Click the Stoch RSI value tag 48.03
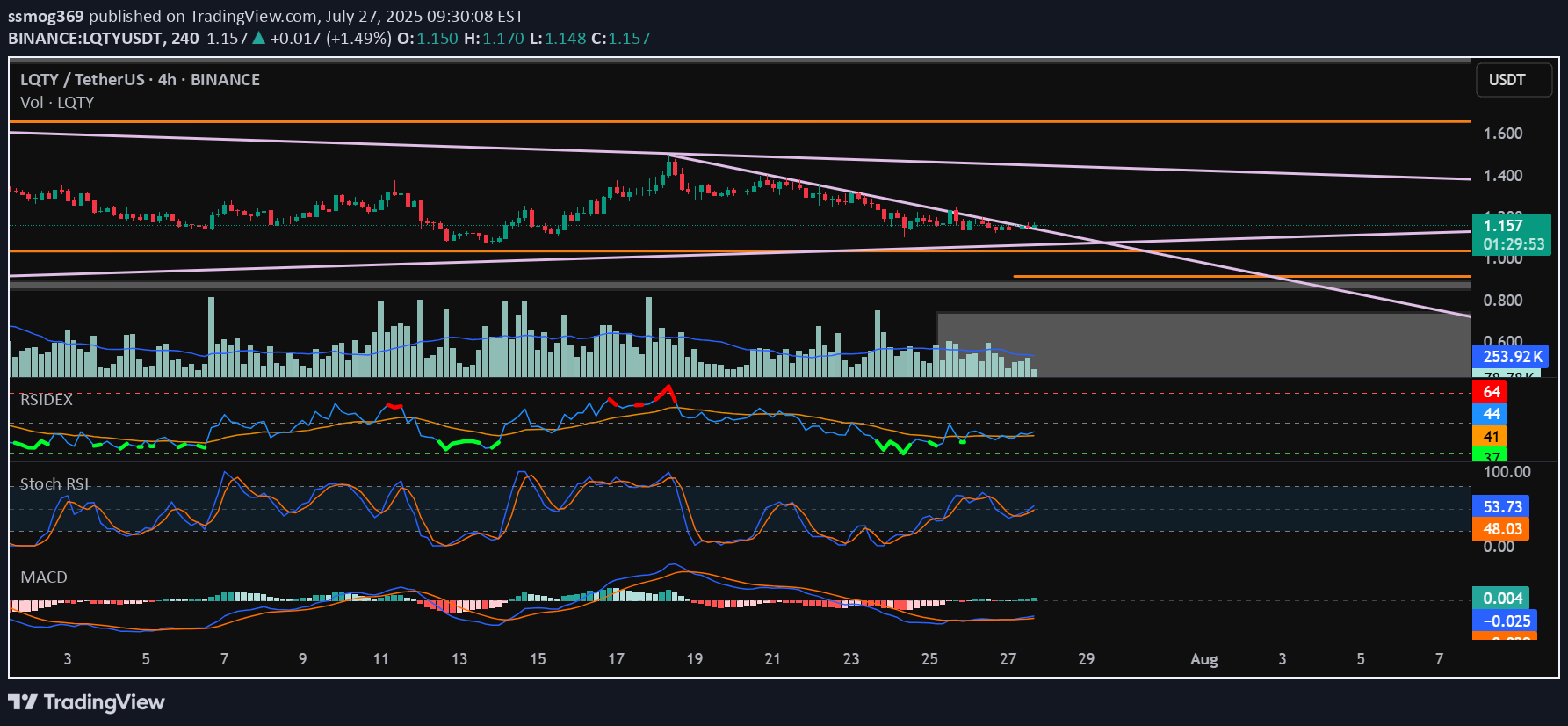The image size is (1568, 726). 1501,528
